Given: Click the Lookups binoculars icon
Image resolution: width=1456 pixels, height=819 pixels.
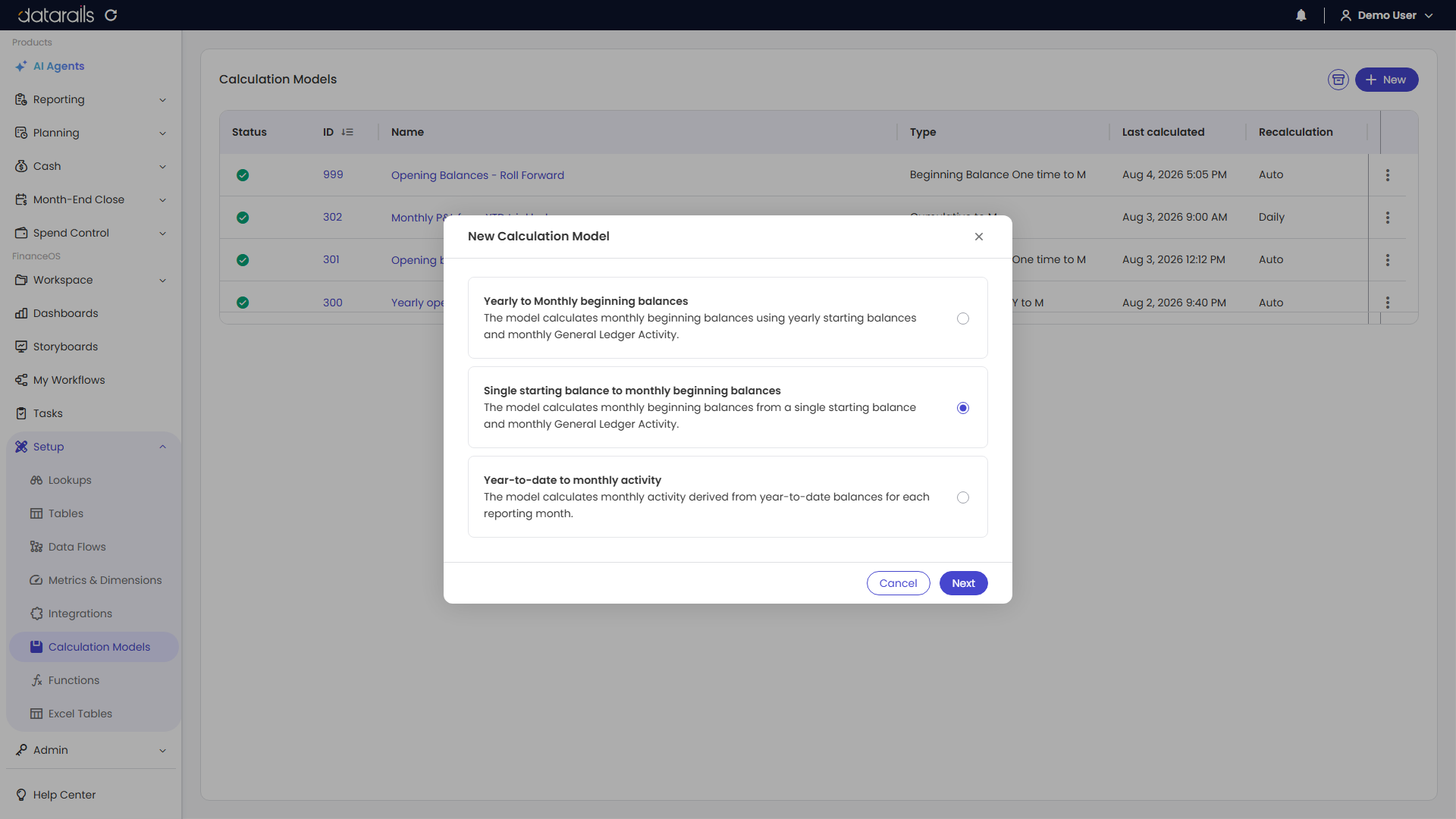Looking at the screenshot, I should click(x=36, y=480).
